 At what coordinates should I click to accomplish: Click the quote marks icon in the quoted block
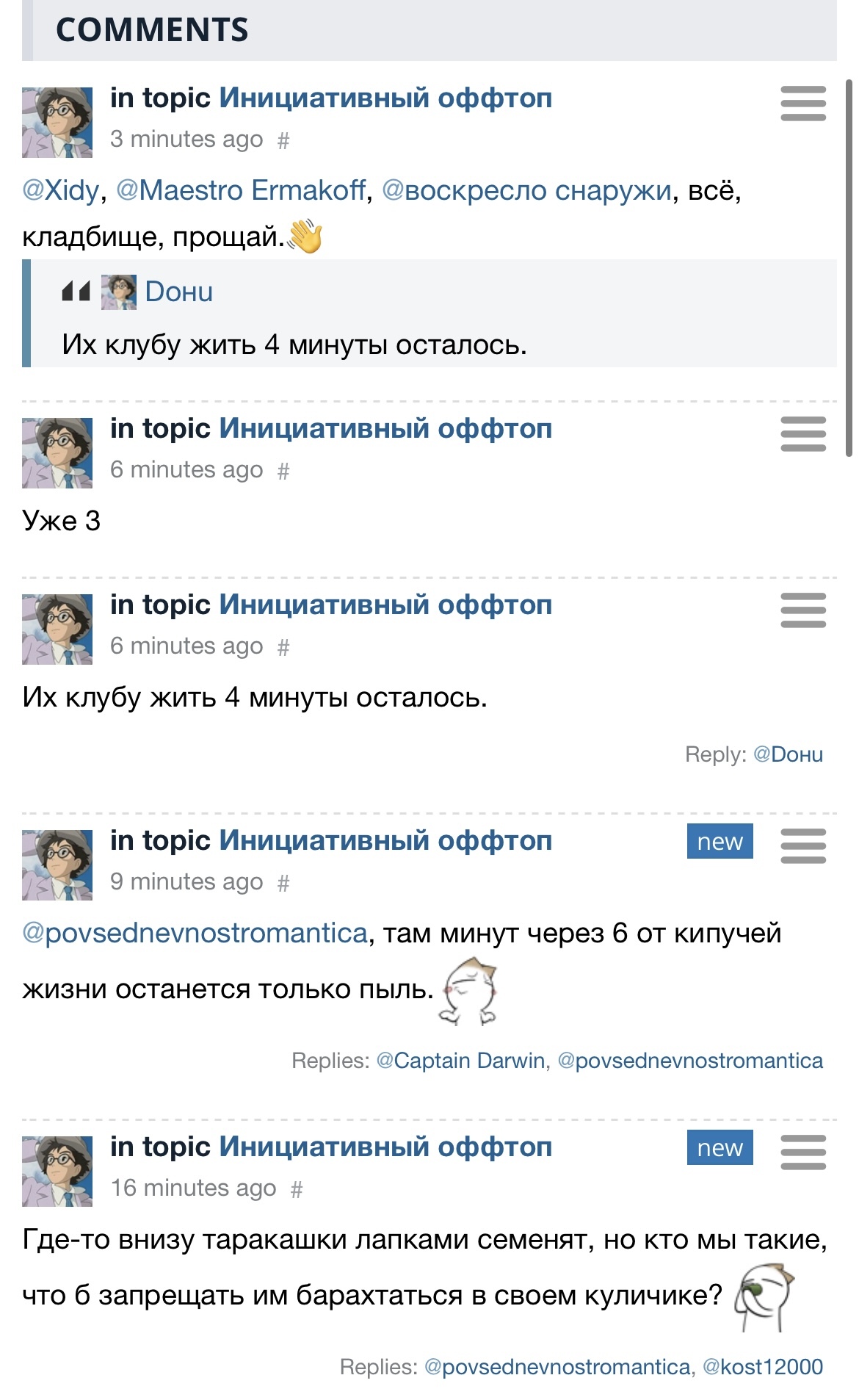click(x=76, y=292)
